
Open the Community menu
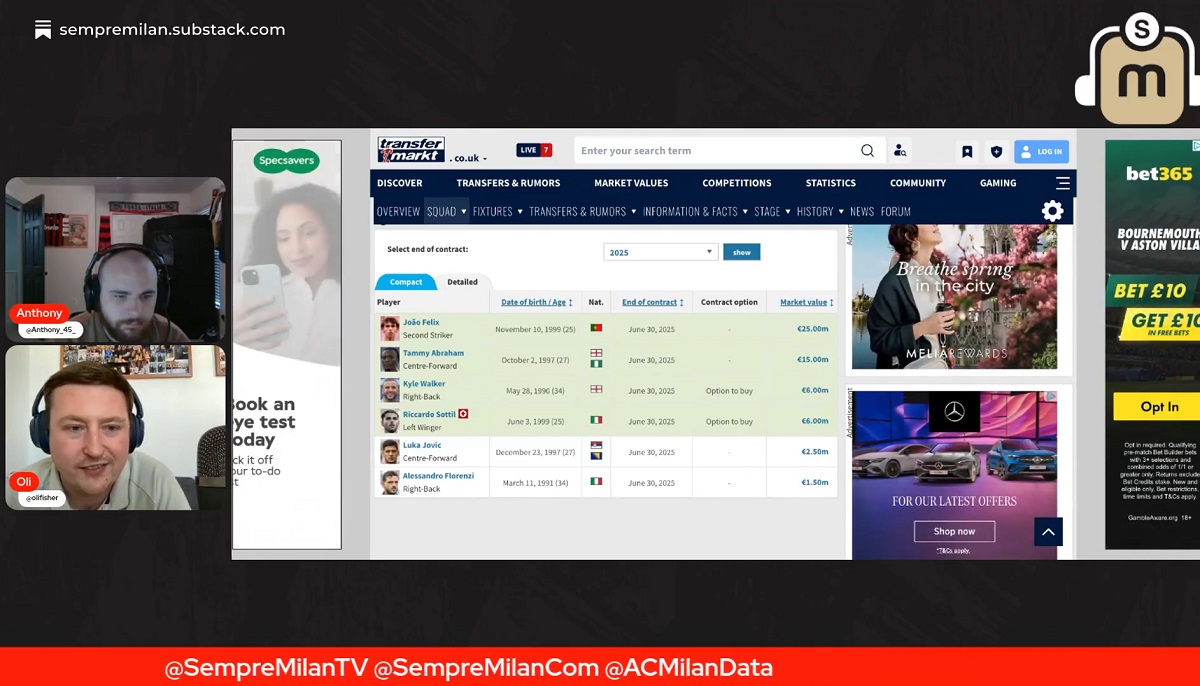[918, 183]
